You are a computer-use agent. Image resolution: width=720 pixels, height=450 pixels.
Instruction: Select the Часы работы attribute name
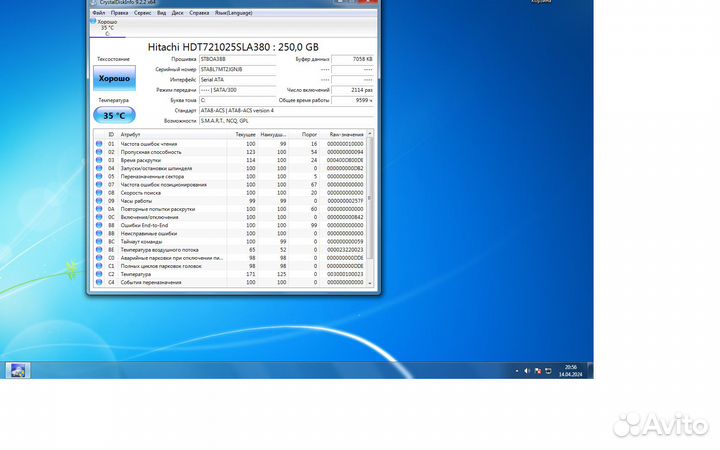coord(136,201)
